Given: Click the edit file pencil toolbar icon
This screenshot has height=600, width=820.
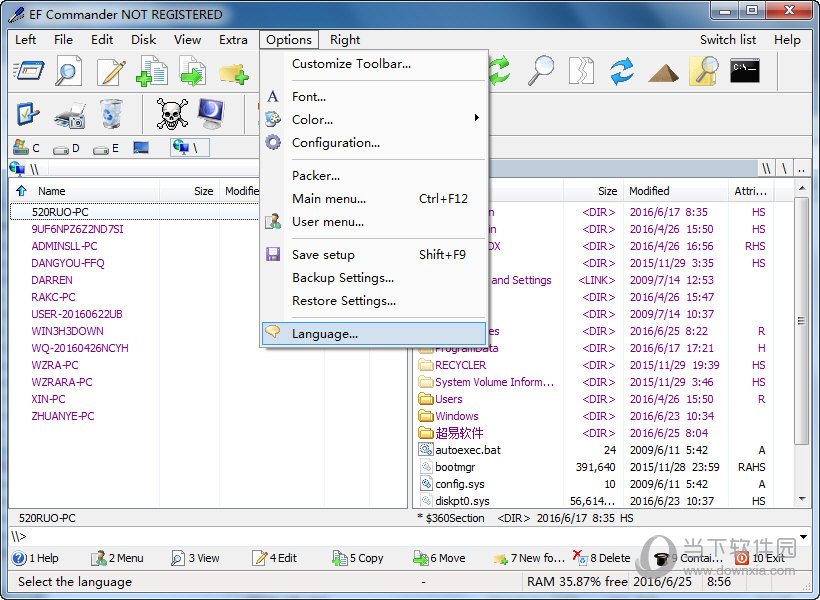Looking at the screenshot, I should click(x=111, y=72).
